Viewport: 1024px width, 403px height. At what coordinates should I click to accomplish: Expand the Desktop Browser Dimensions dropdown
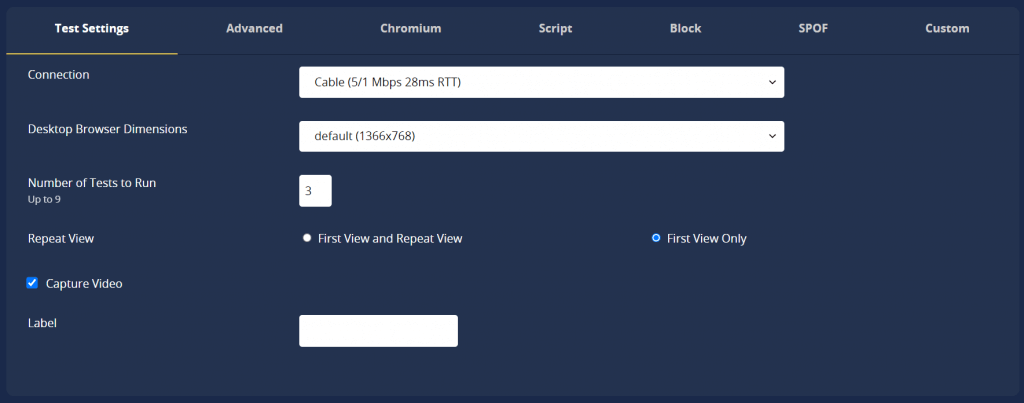[x=541, y=137]
